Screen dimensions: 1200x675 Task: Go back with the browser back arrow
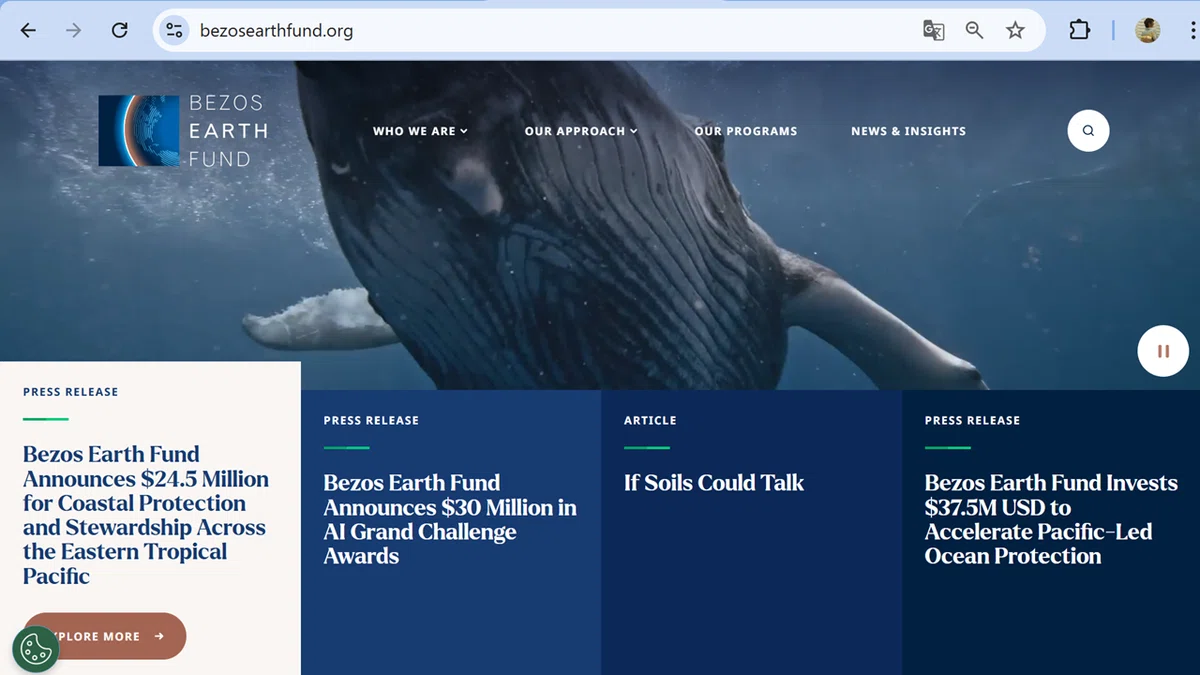coord(28,30)
